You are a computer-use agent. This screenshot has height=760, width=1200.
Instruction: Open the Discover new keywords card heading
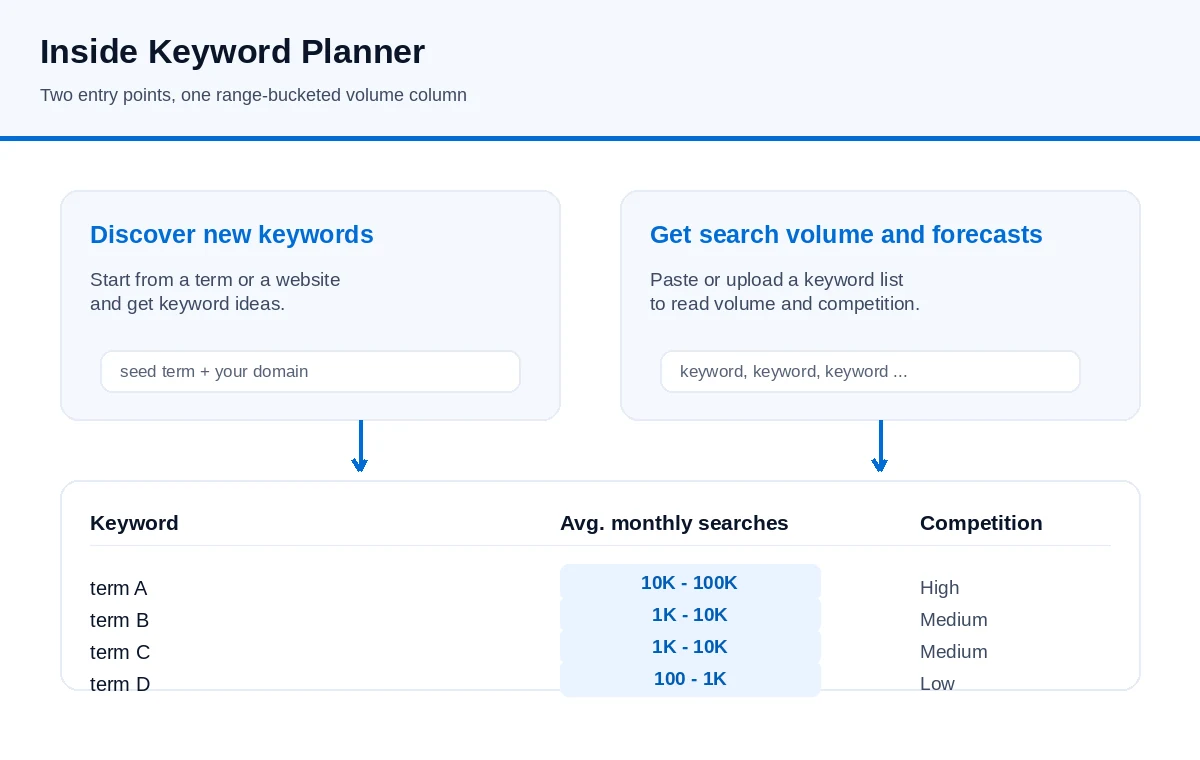point(232,235)
